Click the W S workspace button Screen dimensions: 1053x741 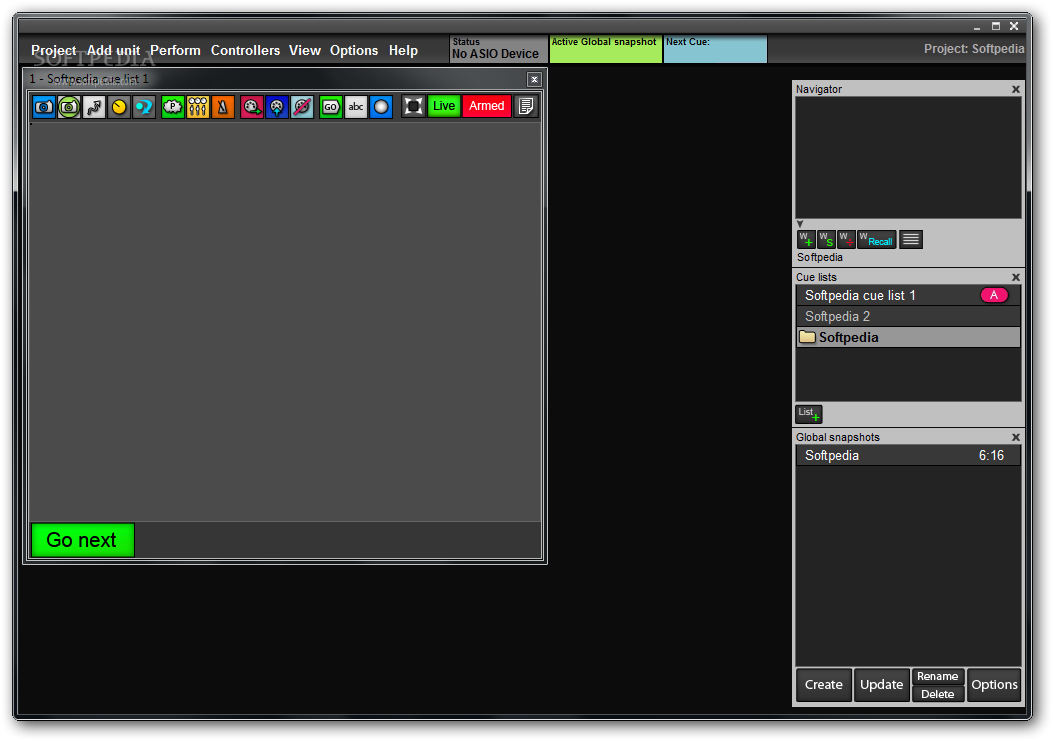click(x=826, y=239)
